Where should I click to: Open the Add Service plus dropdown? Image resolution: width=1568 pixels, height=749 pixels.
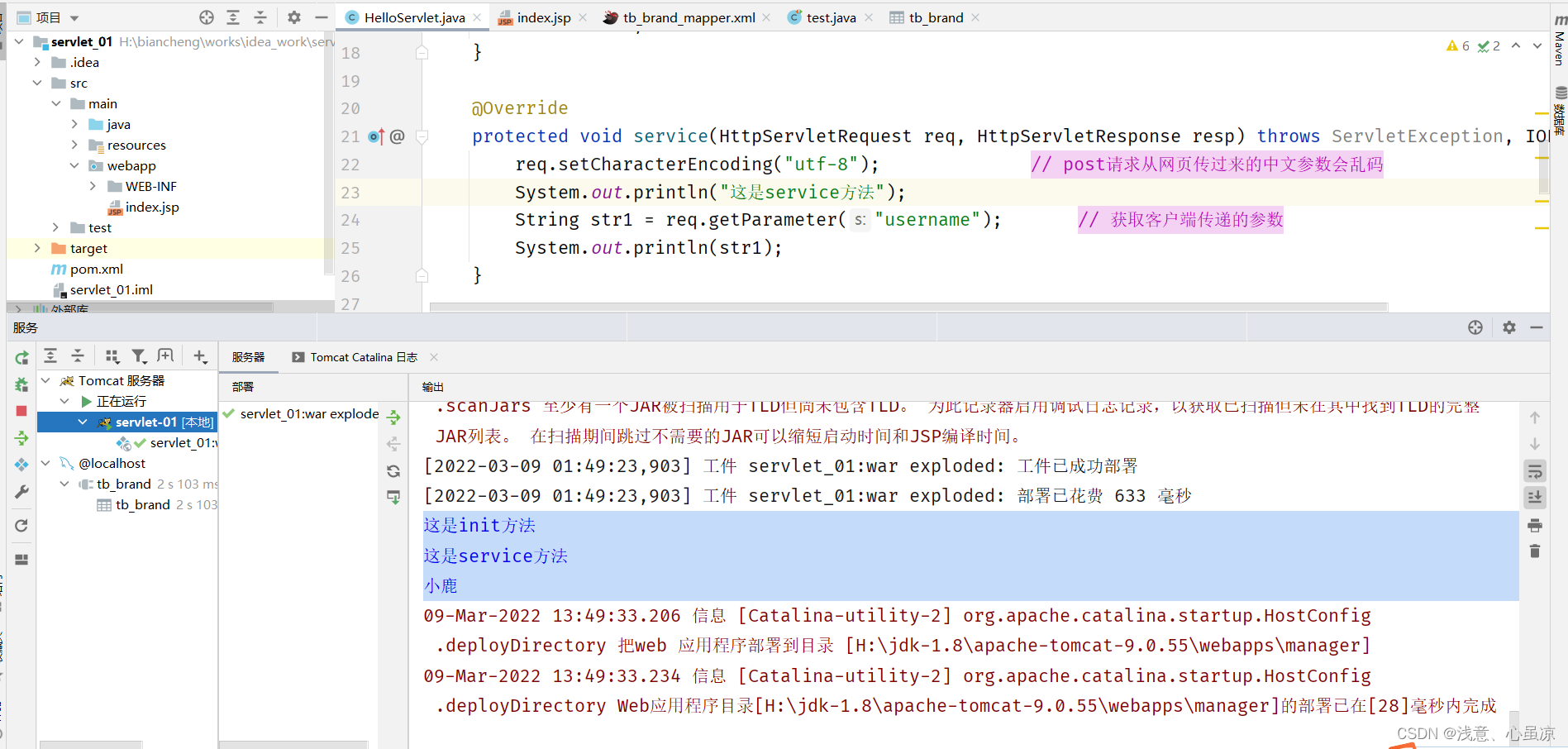tap(201, 356)
